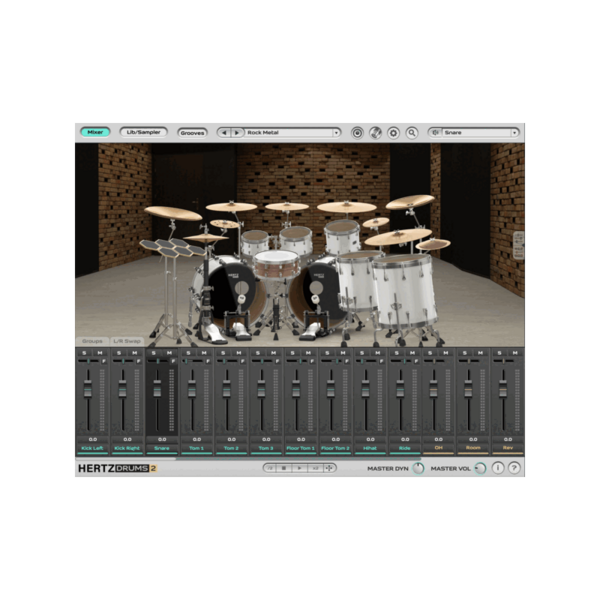
Task: Select the next kit preset arrow
Action: [x=237, y=133]
